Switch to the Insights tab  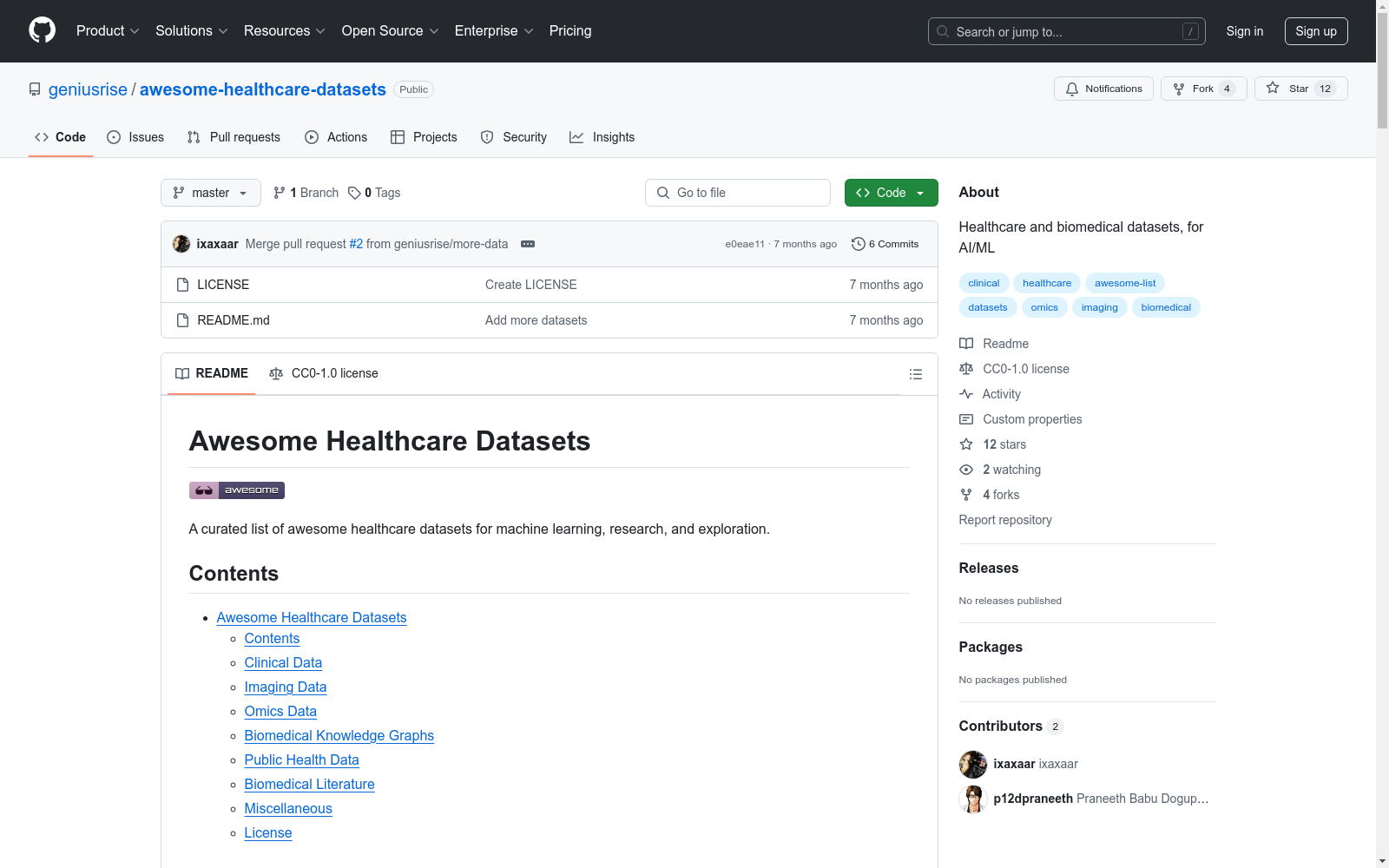(602, 137)
